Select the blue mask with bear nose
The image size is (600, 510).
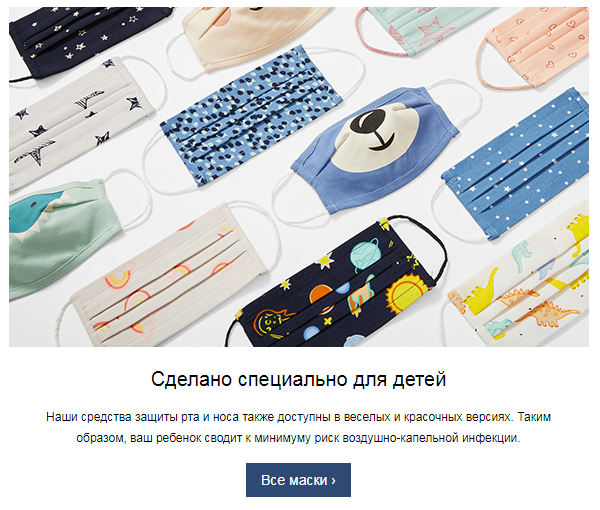point(375,149)
